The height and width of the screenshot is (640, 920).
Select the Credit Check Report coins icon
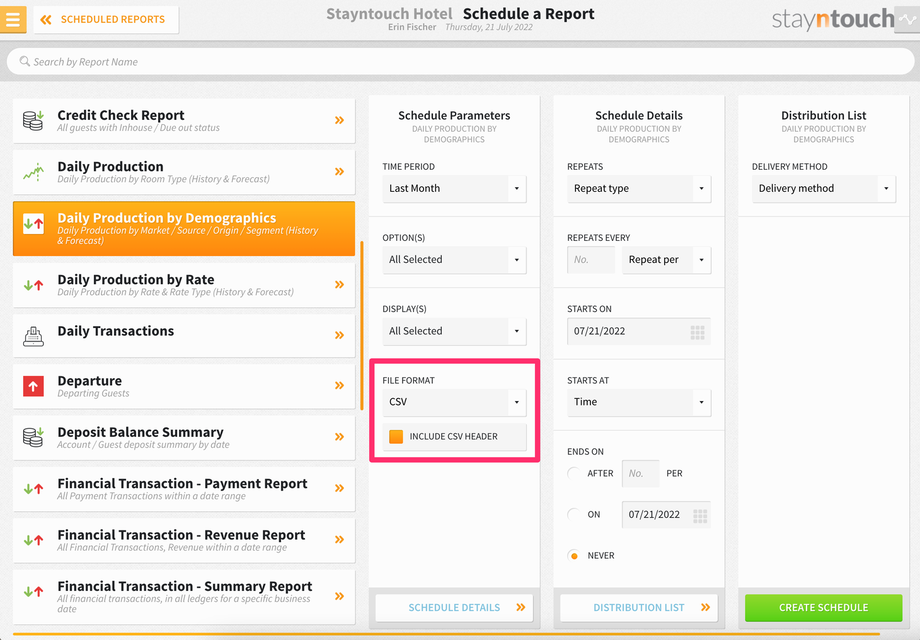33,120
